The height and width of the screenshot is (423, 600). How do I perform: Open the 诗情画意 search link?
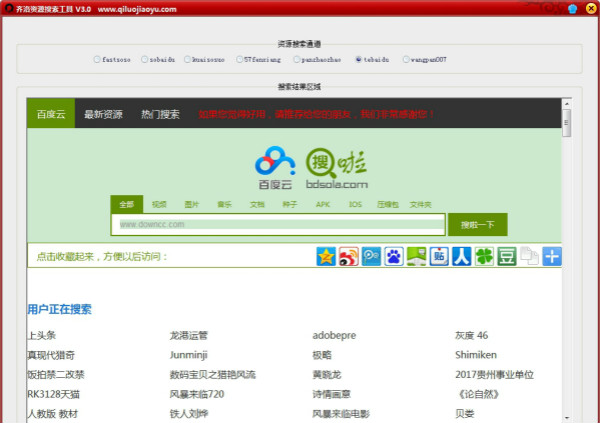(x=331, y=394)
